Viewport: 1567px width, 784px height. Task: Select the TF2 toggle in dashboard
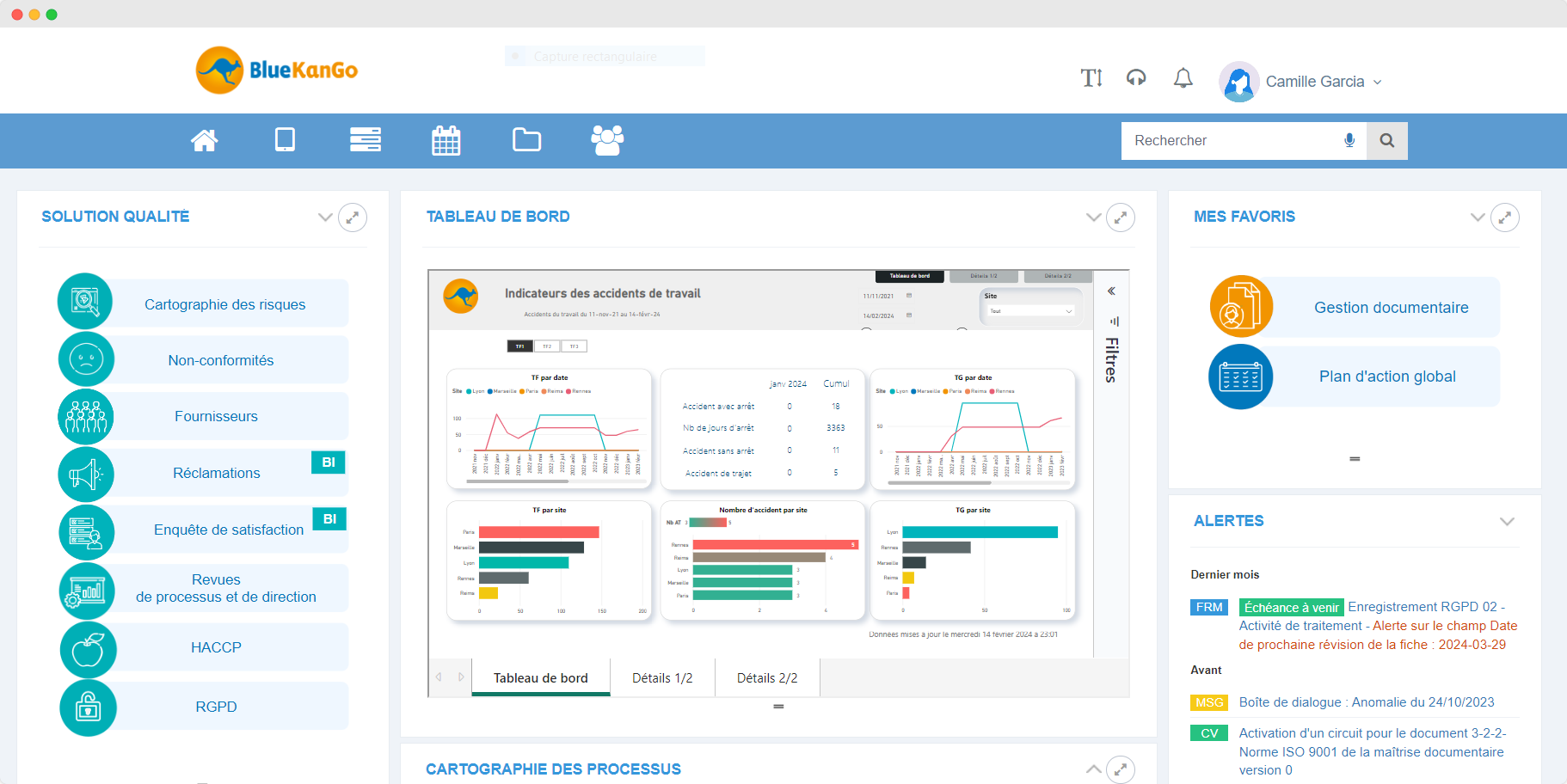[x=547, y=346]
